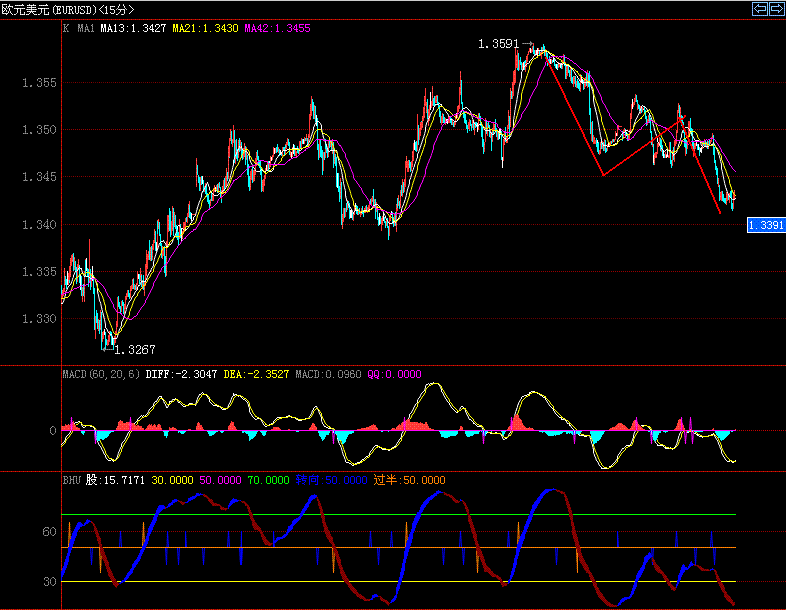Select the K label in indicator header
The image size is (786, 610).
point(66,28)
